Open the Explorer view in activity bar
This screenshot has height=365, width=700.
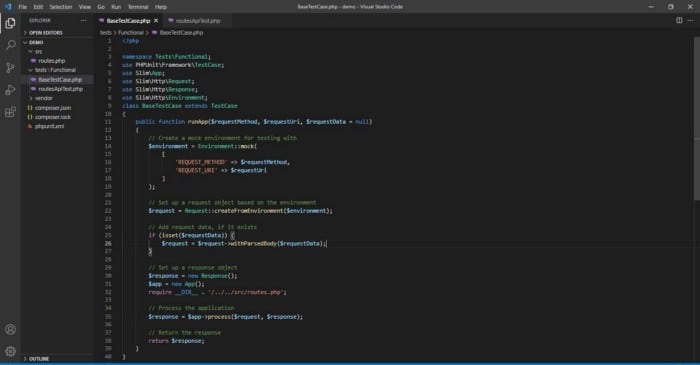pos(10,23)
